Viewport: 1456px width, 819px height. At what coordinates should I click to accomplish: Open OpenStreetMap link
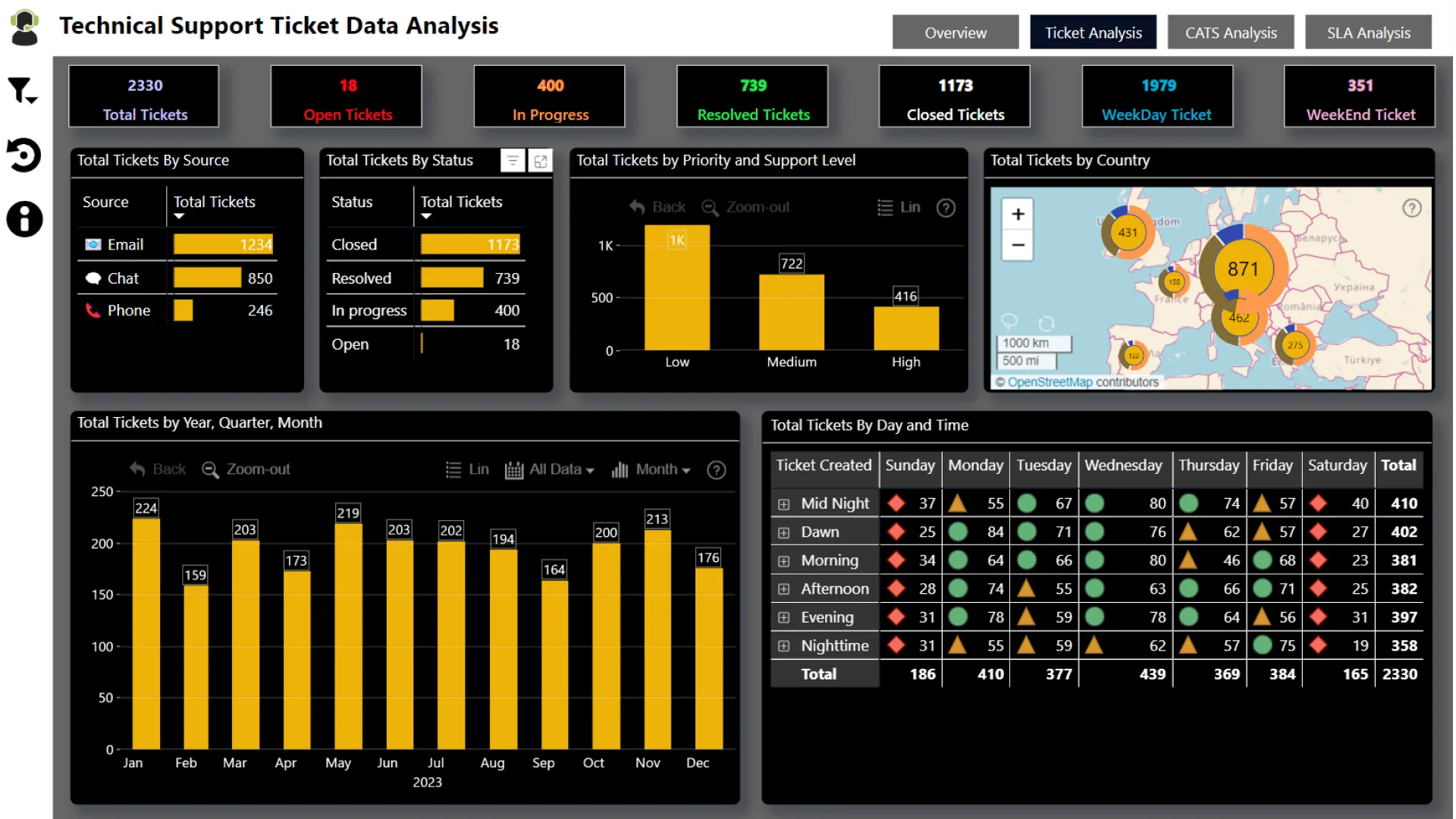(x=1050, y=382)
